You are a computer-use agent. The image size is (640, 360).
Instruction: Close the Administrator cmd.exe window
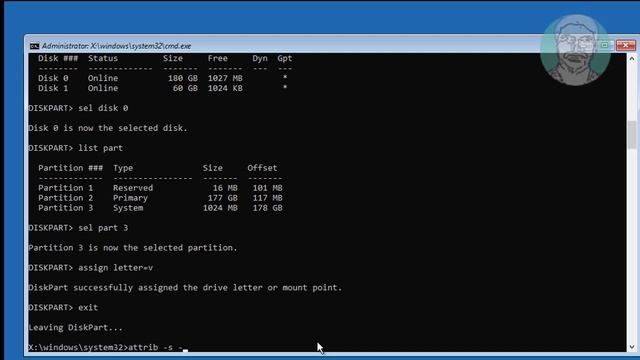click(x=625, y=45)
